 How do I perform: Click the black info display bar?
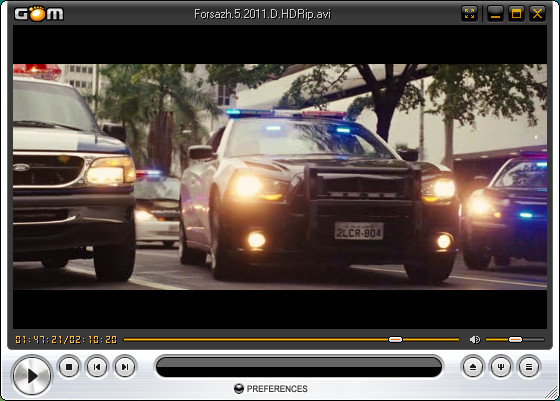point(299,366)
